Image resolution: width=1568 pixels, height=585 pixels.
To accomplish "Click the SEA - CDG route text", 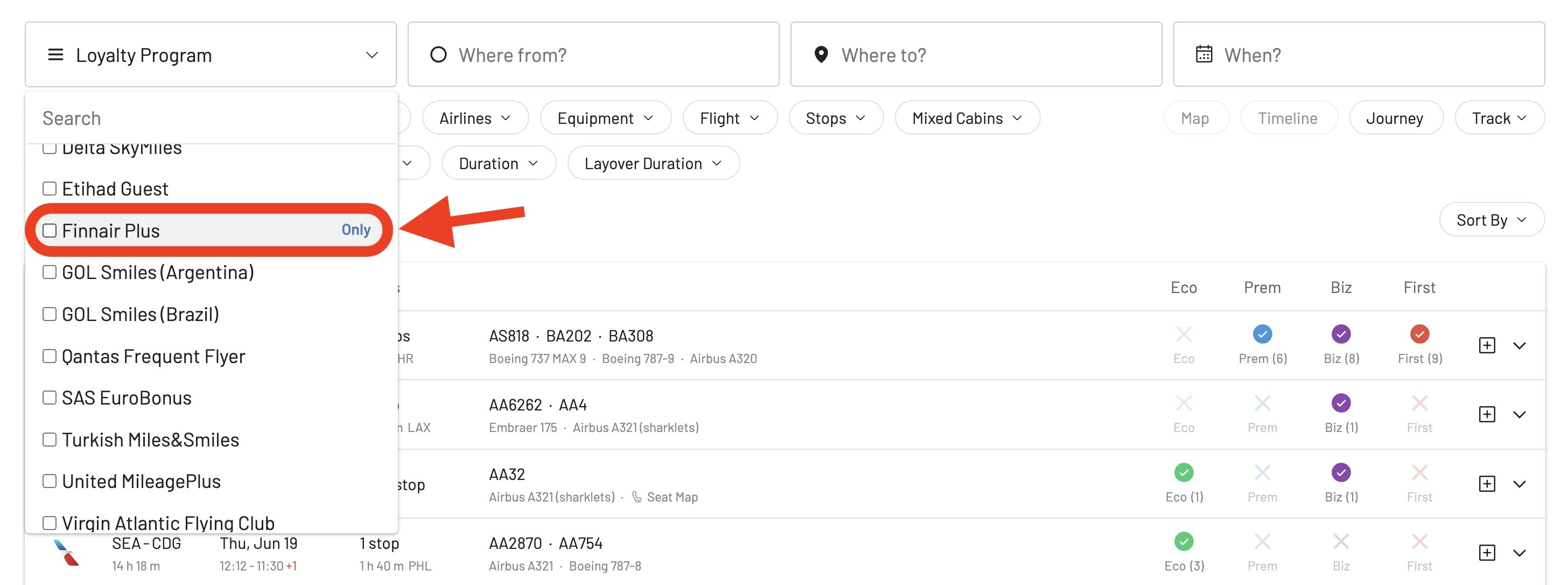I will pyautogui.click(x=146, y=543).
